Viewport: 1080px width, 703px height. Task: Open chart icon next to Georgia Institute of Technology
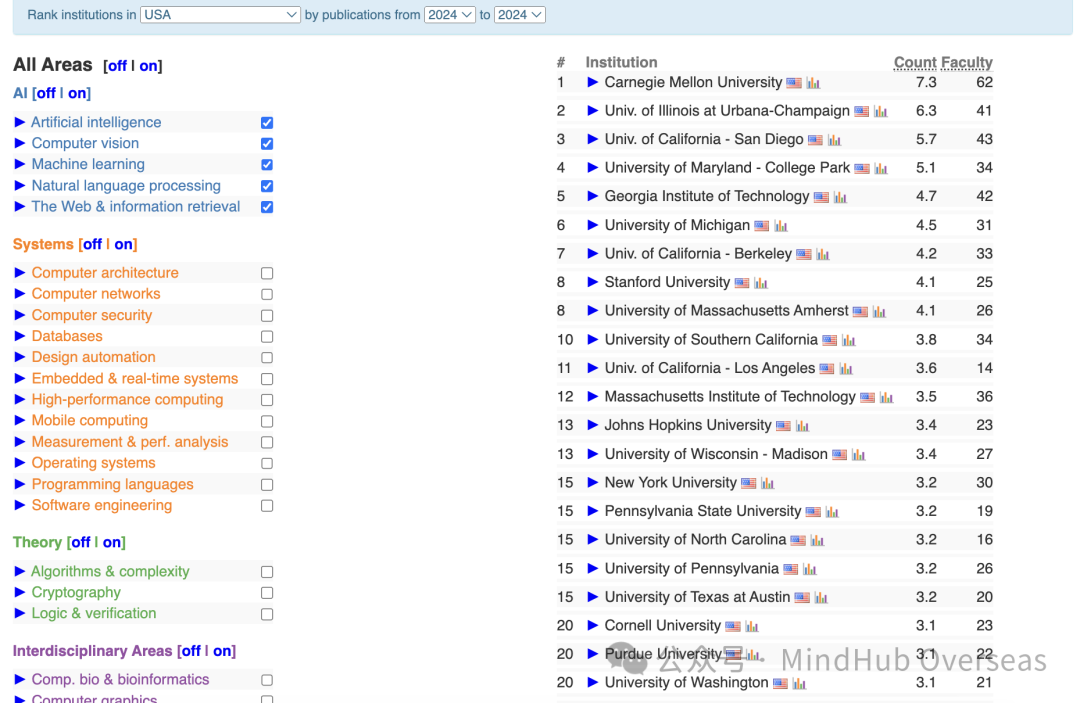coord(840,198)
